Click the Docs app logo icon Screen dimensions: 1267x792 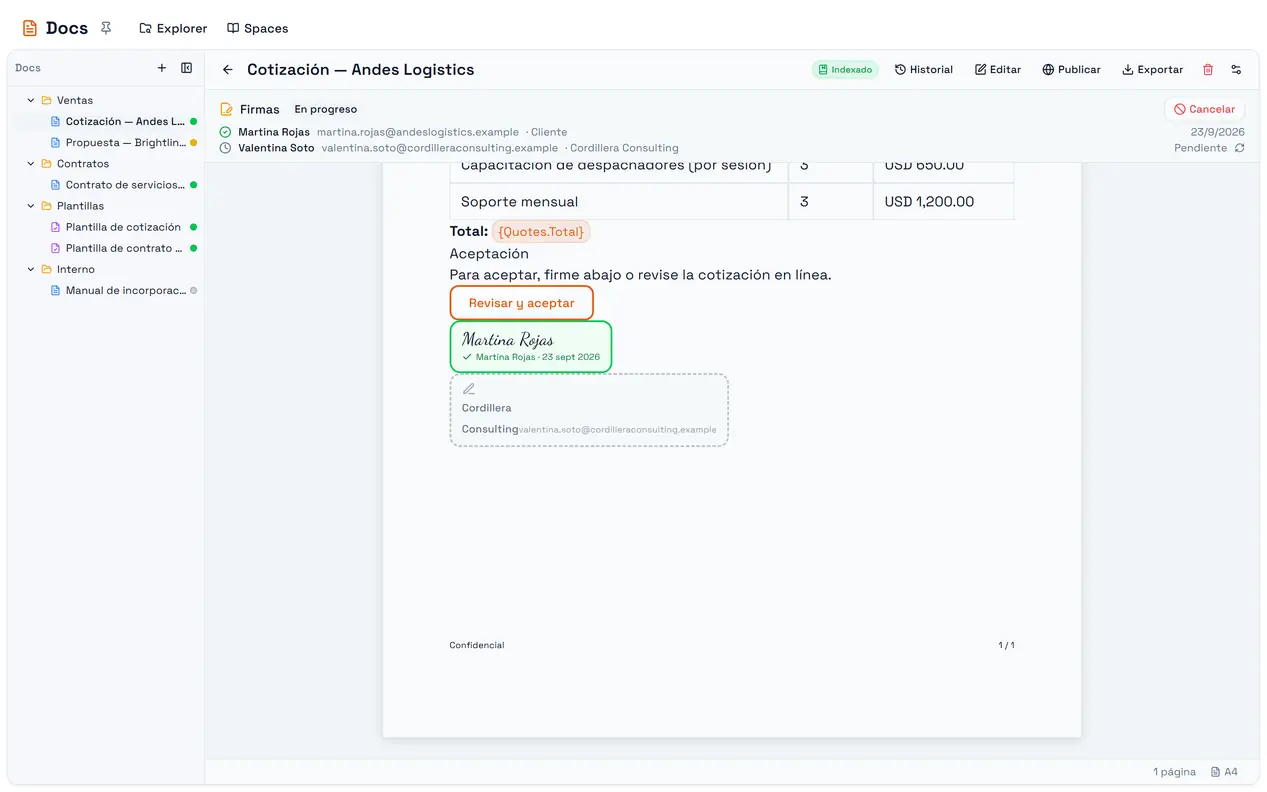[x=30, y=28]
